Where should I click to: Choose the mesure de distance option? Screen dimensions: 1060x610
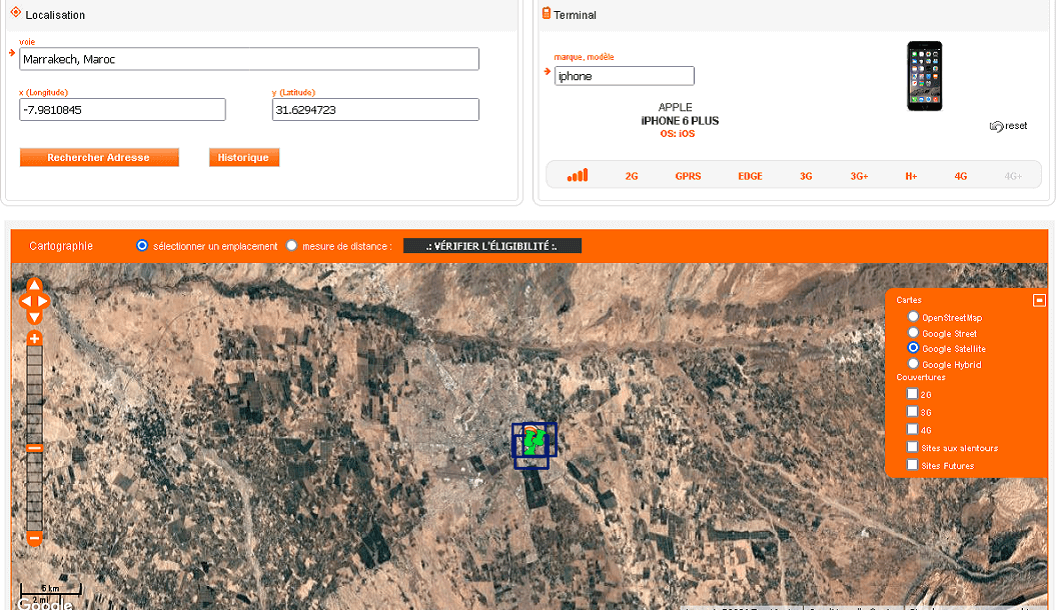point(292,245)
